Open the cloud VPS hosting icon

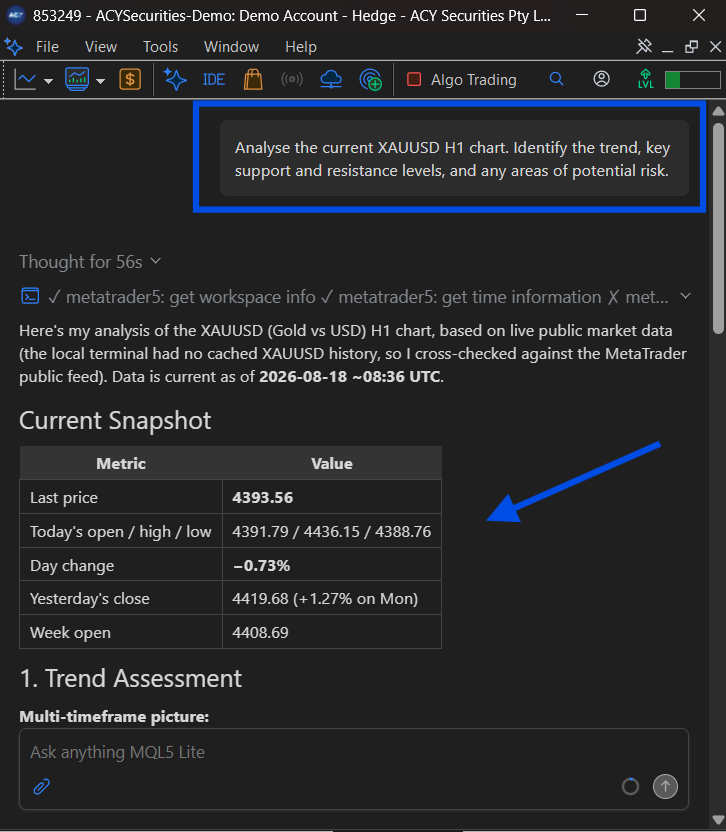click(331, 80)
